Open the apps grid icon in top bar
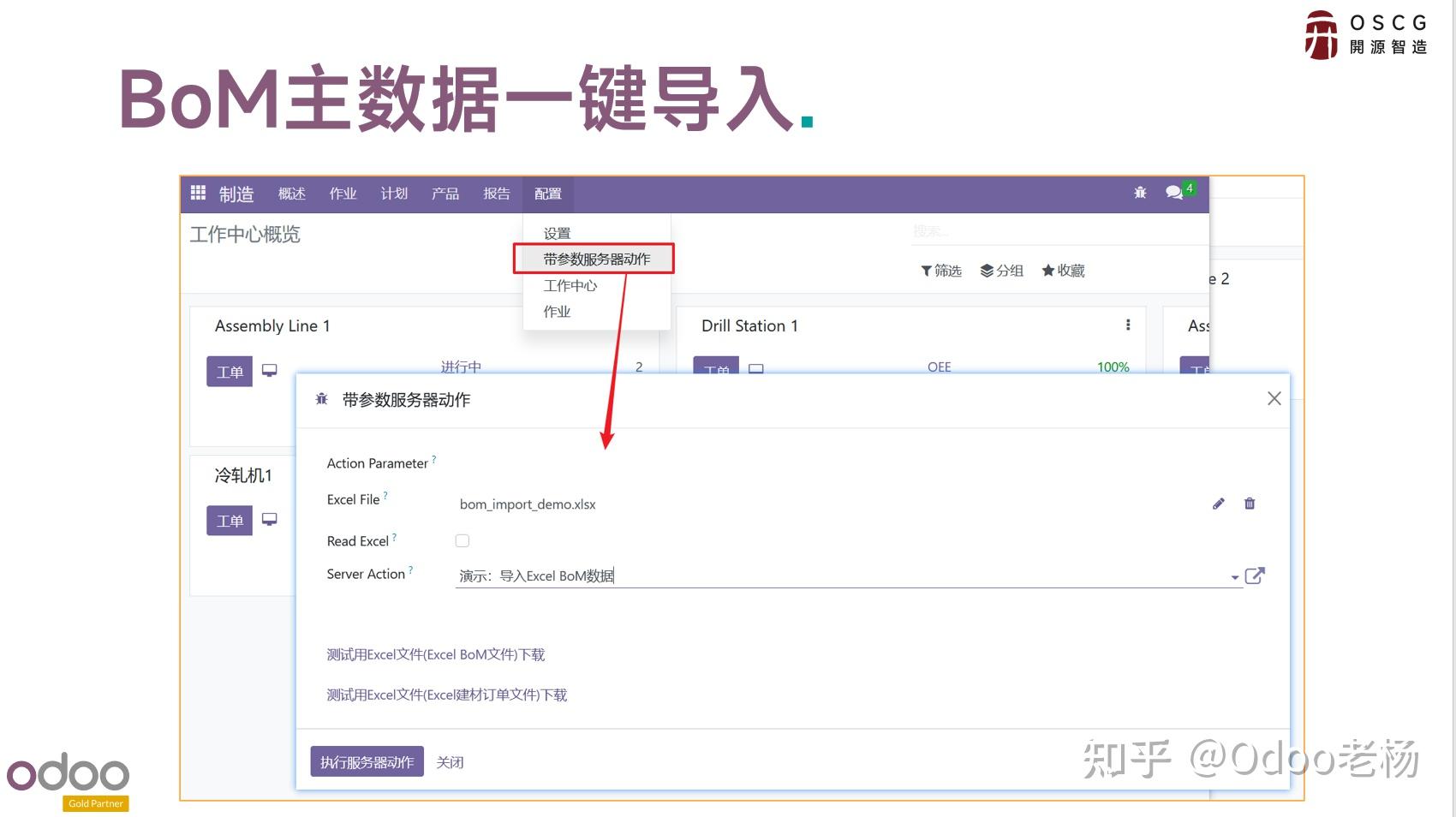This screenshot has height=817, width=1456. (198, 194)
